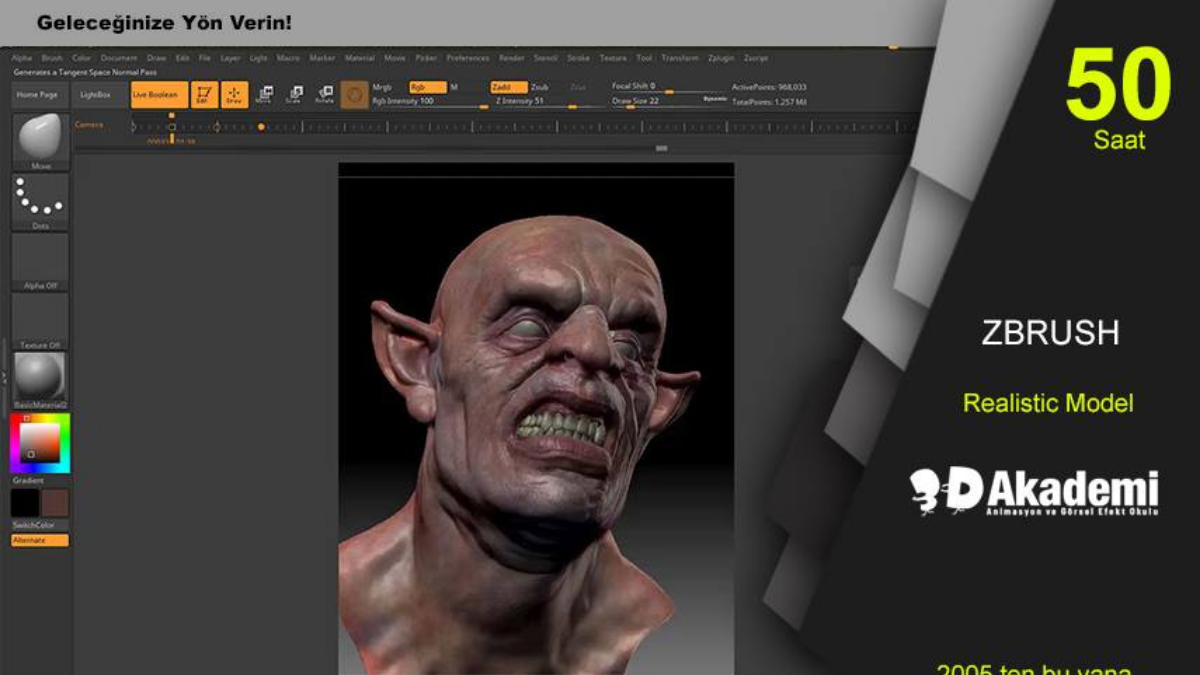Click the orange keyframe dot on Camera timeline

pyautogui.click(x=261, y=127)
